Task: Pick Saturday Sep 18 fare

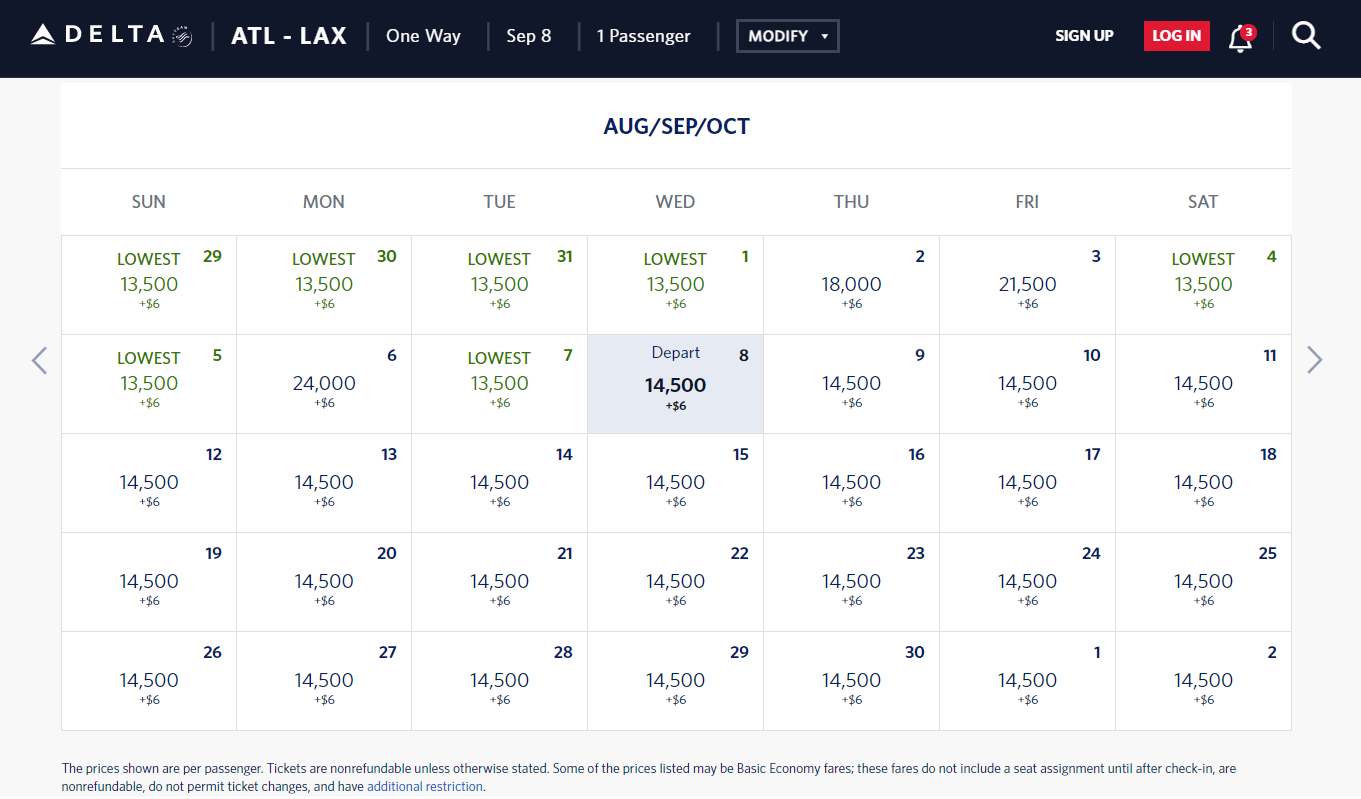Action: pos(1204,483)
